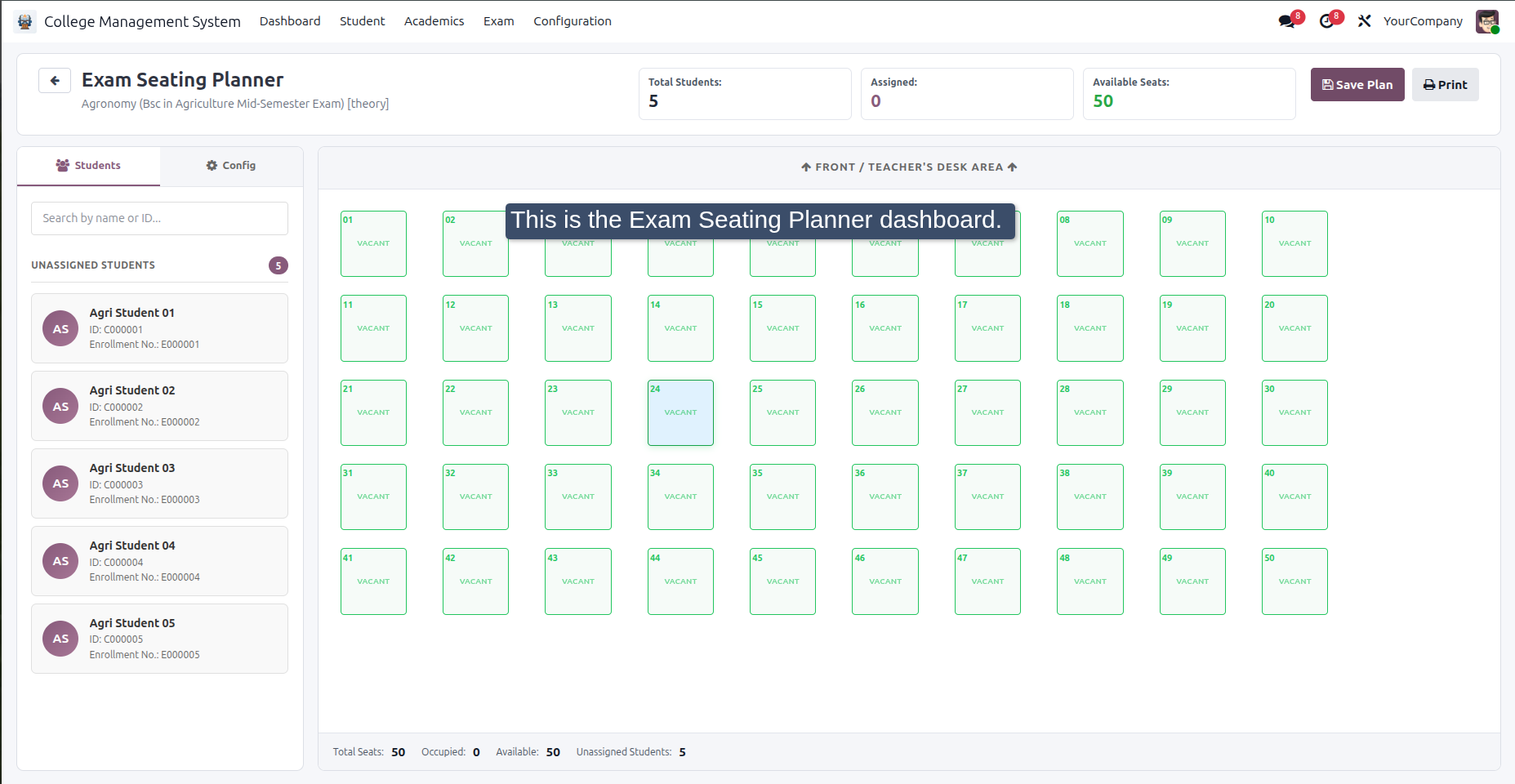Click the debug tools wrench icon
The image size is (1515, 784).
coord(1364,21)
